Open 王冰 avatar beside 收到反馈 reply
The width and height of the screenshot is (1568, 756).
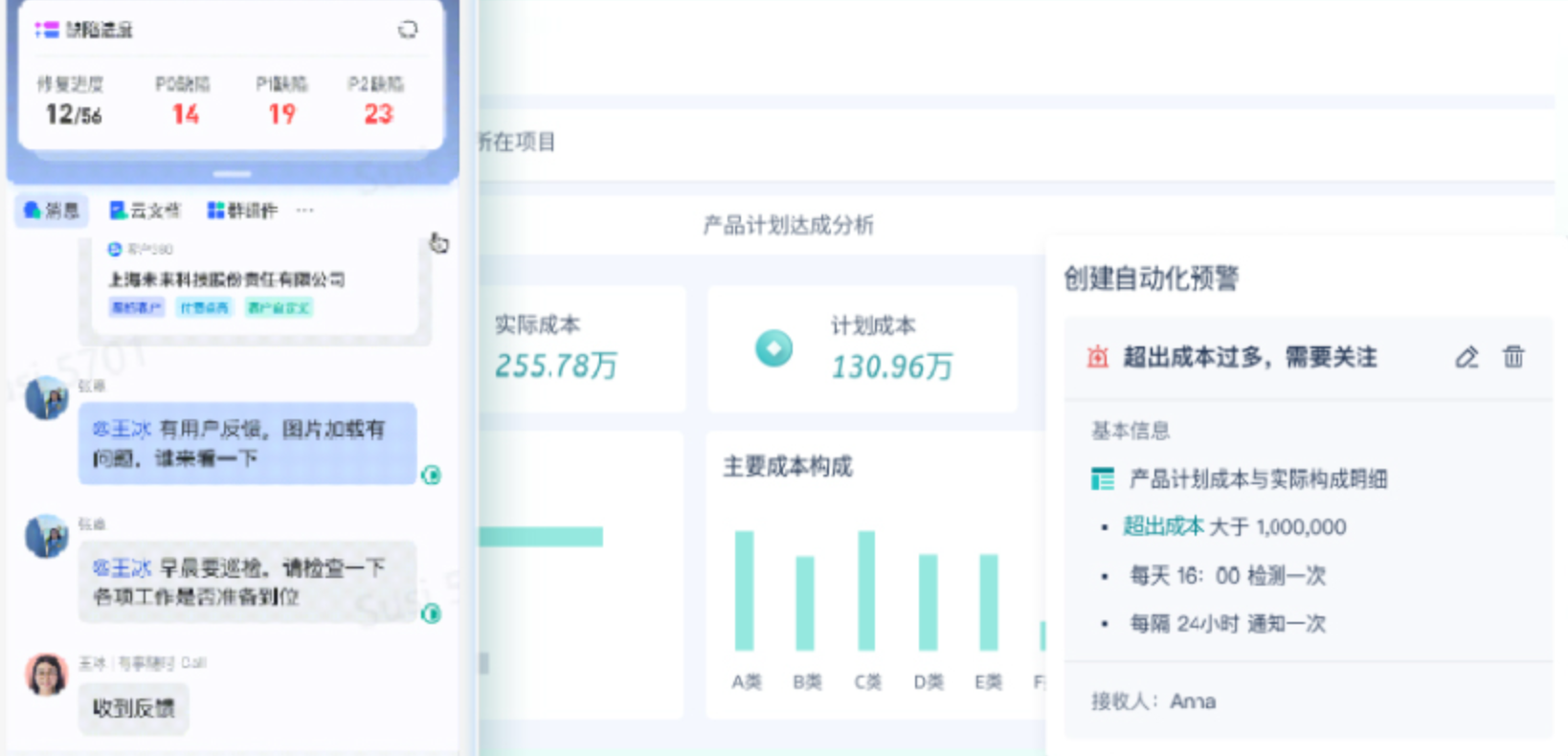point(47,675)
